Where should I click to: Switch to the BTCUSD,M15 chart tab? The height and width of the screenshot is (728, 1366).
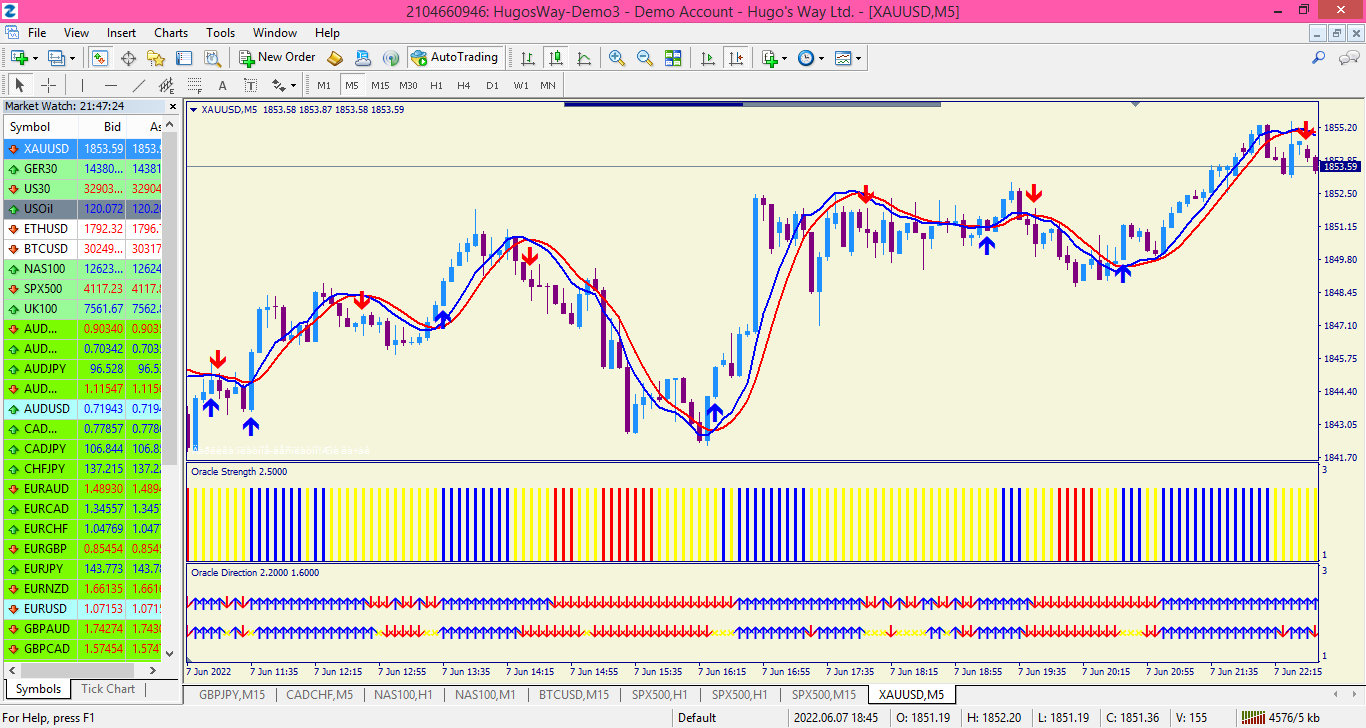coord(574,694)
